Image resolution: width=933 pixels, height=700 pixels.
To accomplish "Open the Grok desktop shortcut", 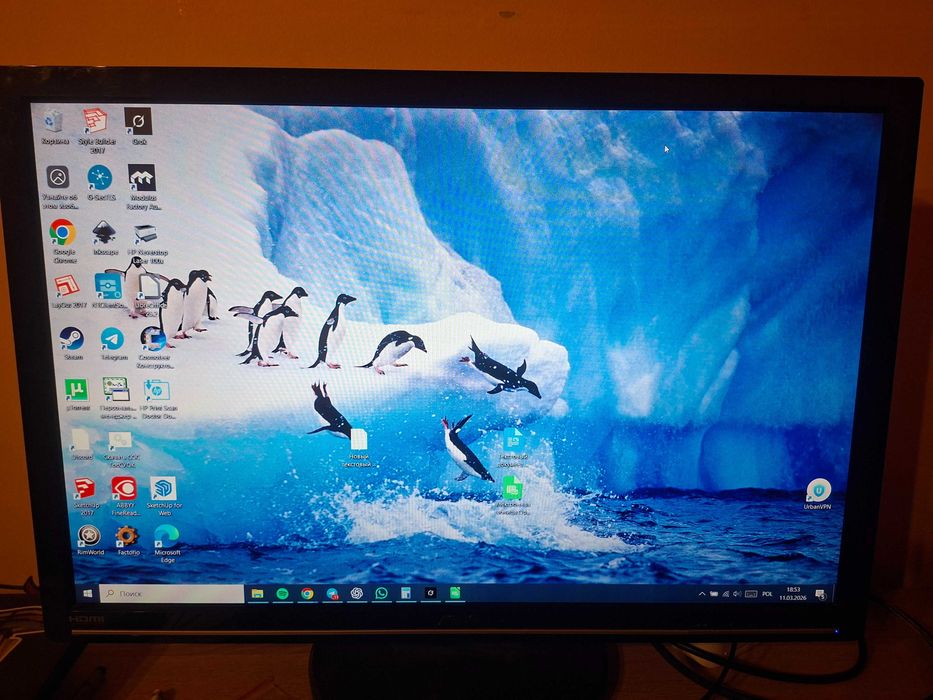I will [x=138, y=126].
